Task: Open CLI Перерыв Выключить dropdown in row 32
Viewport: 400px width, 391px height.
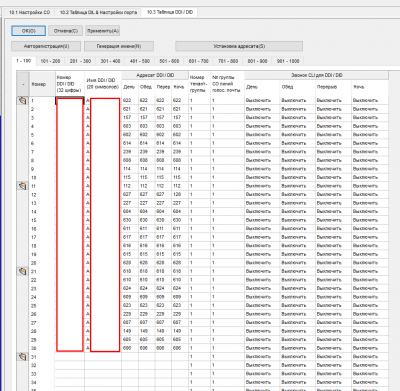Action: click(333, 365)
